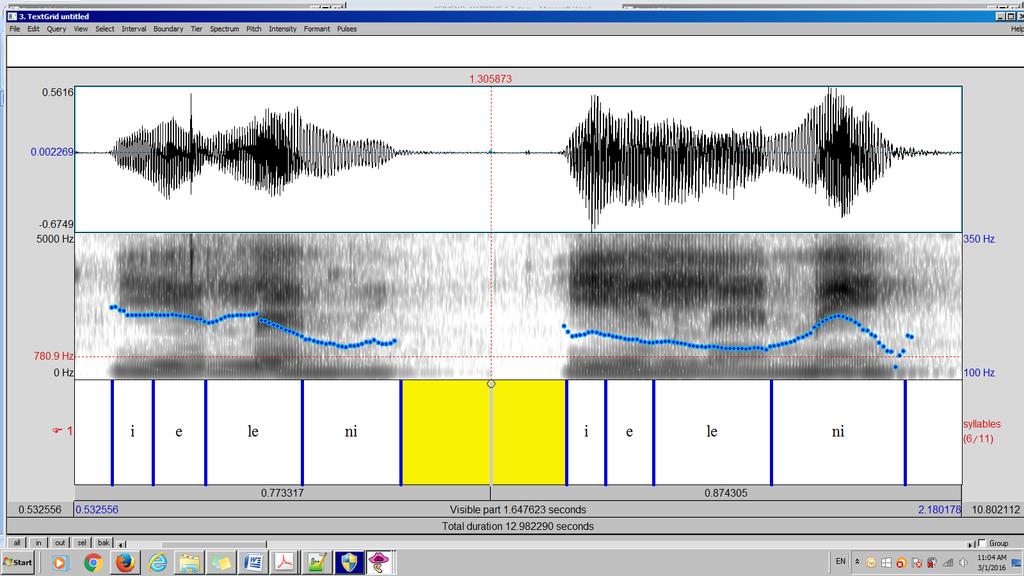Play the 0.773317 seconds segment bar
Screen dimensions: 1024x576
(x=282, y=493)
